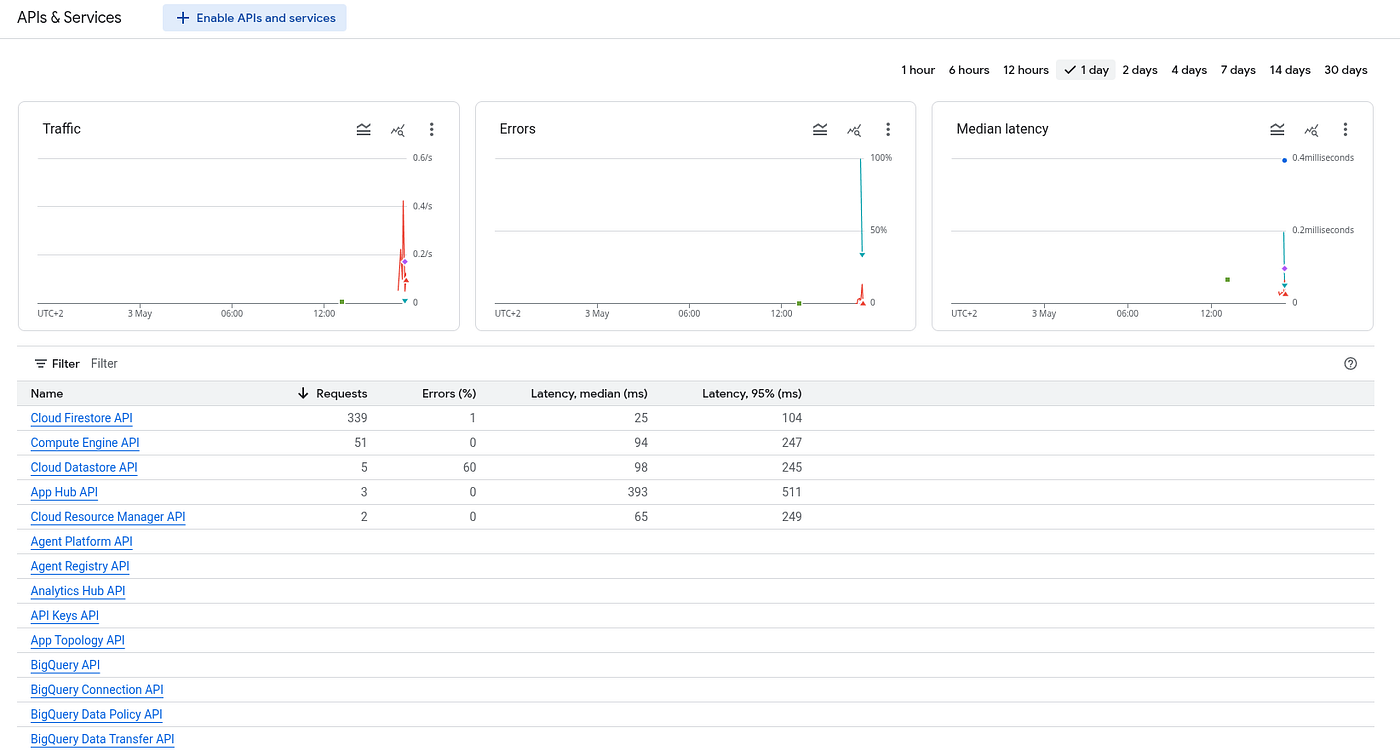The width and height of the screenshot is (1400, 750).
Task: Open BigQuery Data Policy API link
Action: pos(96,714)
